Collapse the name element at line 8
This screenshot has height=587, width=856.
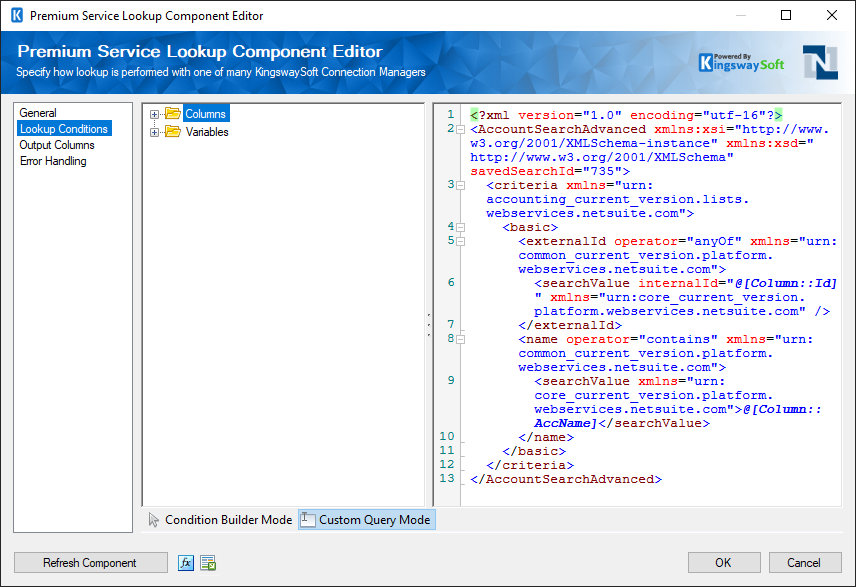click(x=460, y=339)
